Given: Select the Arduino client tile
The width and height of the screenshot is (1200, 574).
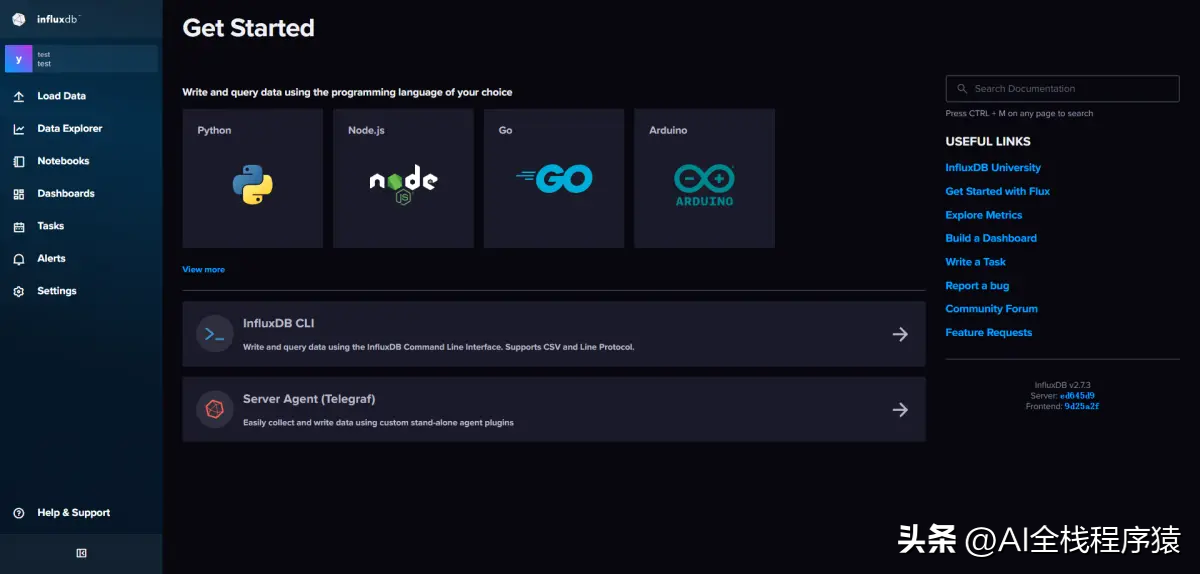Looking at the screenshot, I should click(704, 179).
